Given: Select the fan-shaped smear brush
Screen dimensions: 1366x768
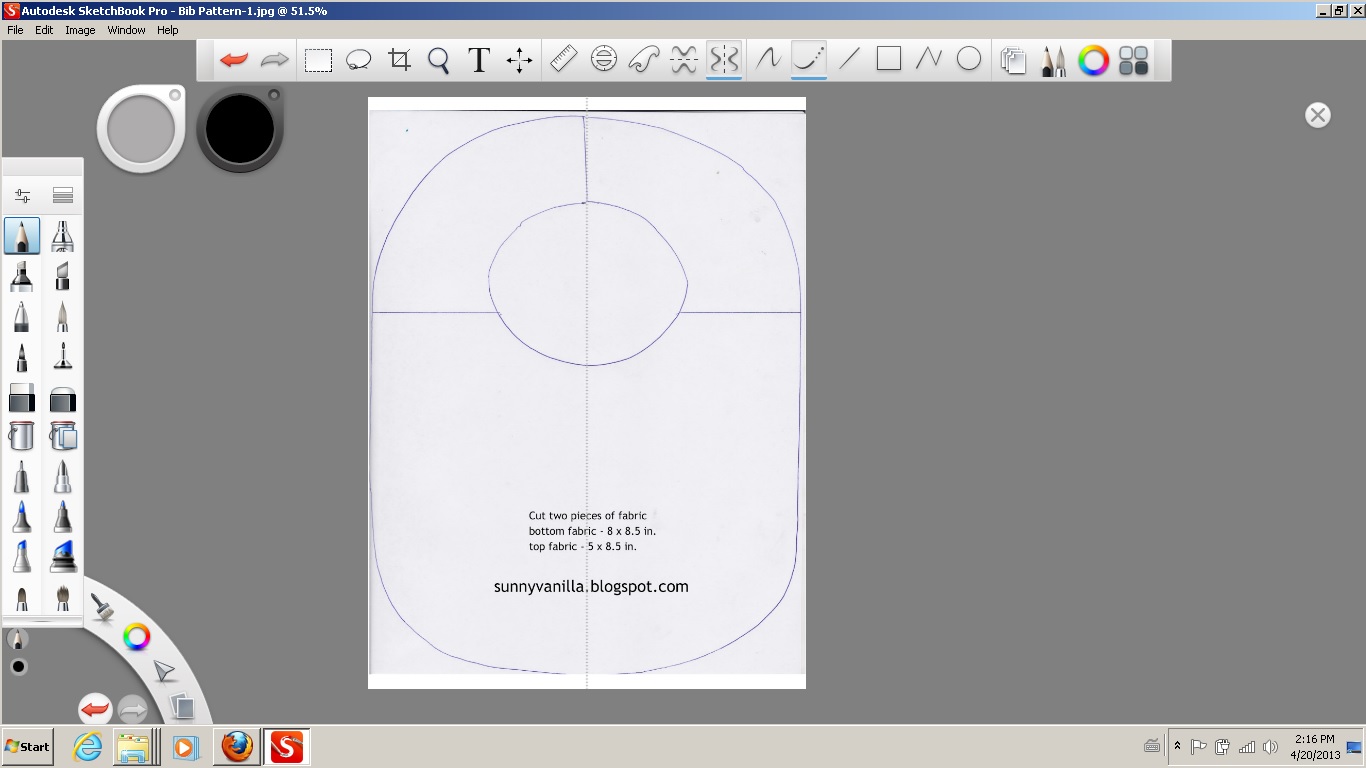Looking at the screenshot, I should point(63,598).
